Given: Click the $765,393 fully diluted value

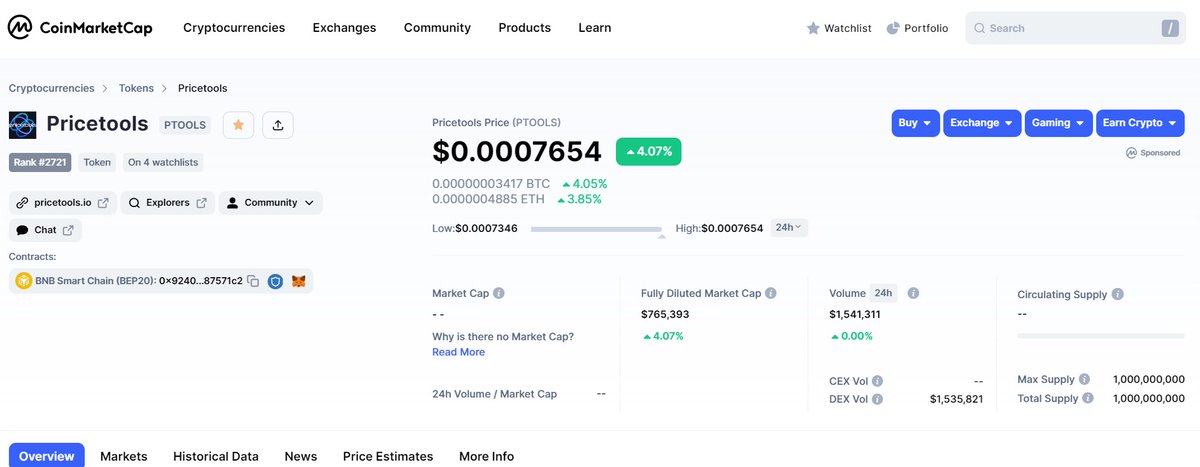Looking at the screenshot, I should pyautogui.click(x=665, y=314).
